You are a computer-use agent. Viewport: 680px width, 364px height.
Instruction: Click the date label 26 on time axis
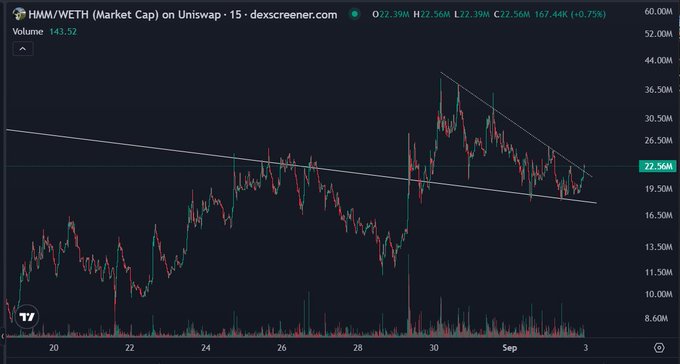[x=282, y=348]
